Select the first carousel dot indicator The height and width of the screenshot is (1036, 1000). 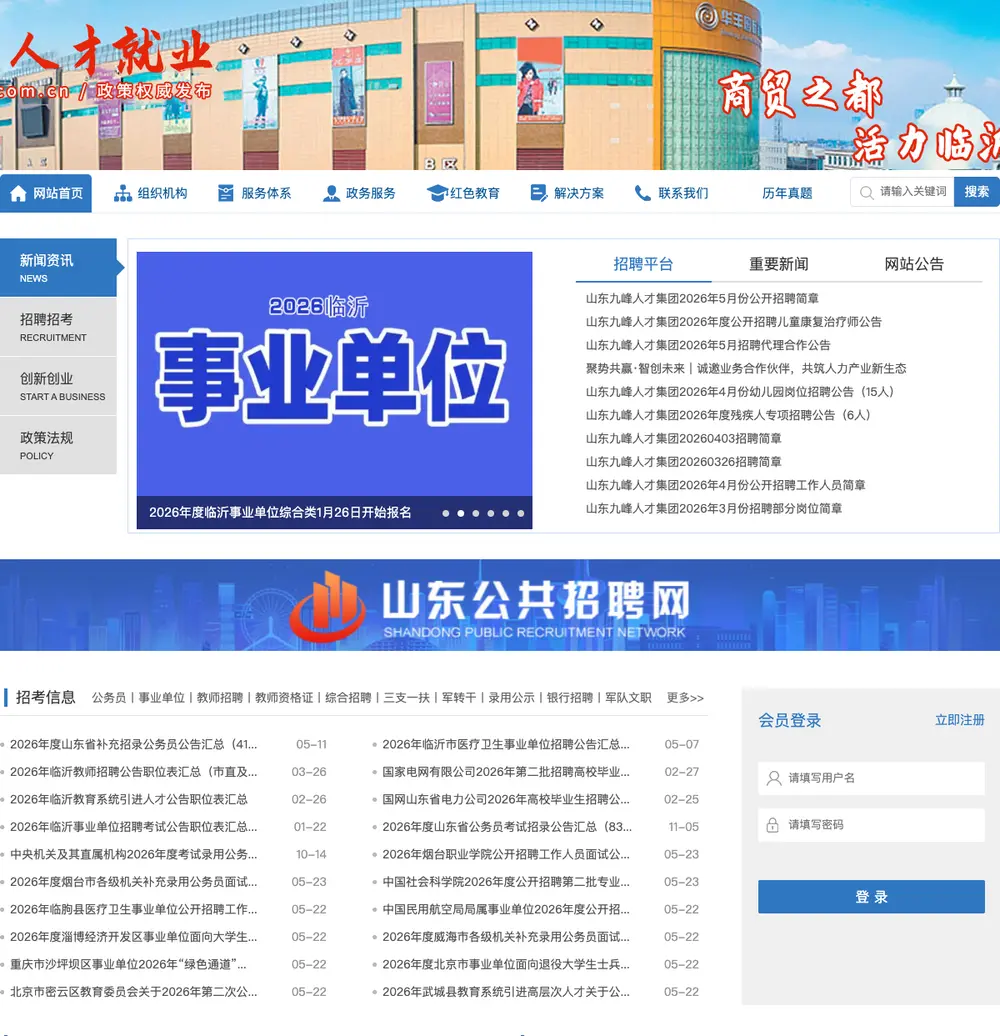click(446, 513)
